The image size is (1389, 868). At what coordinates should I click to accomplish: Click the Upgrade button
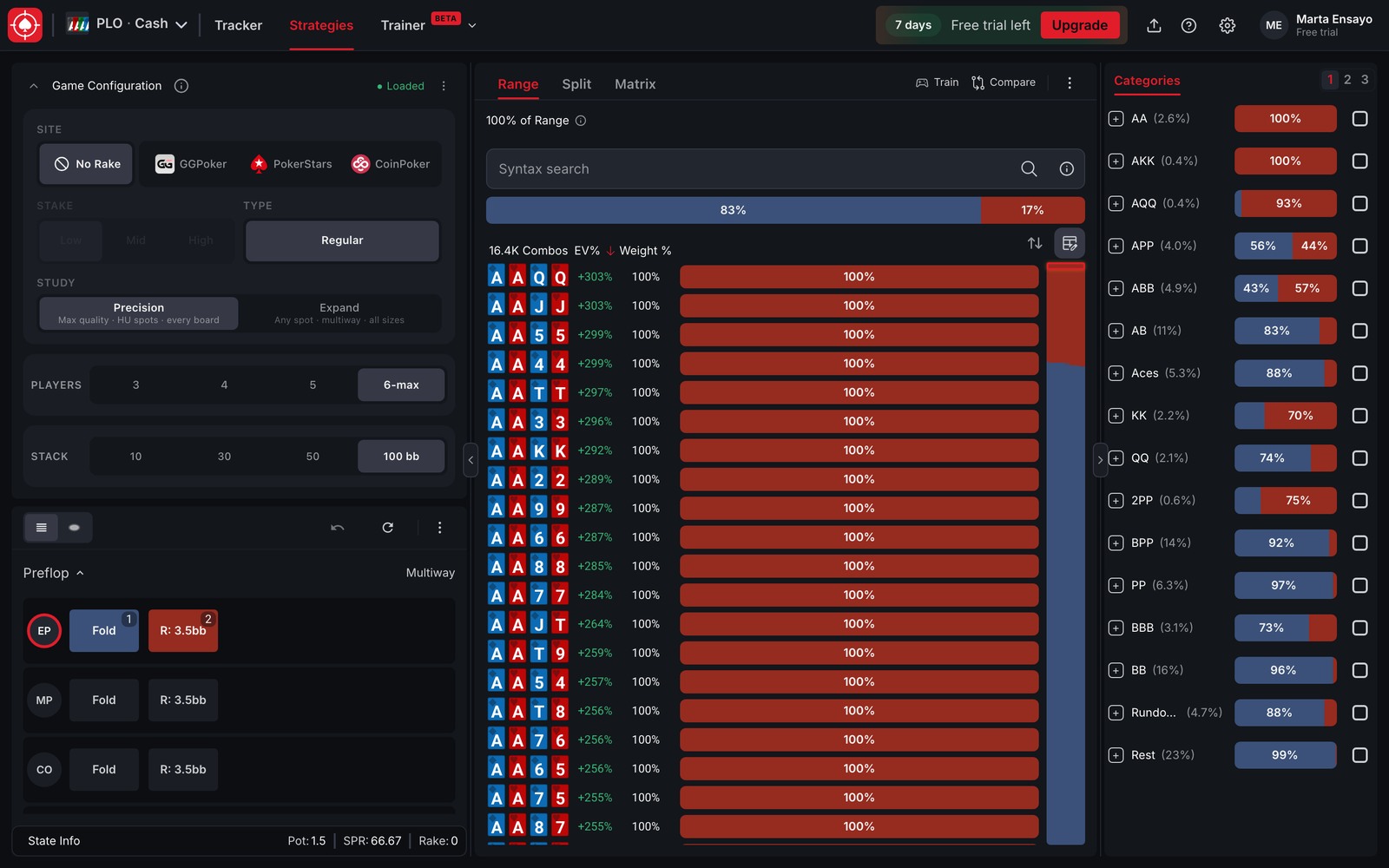click(x=1080, y=25)
